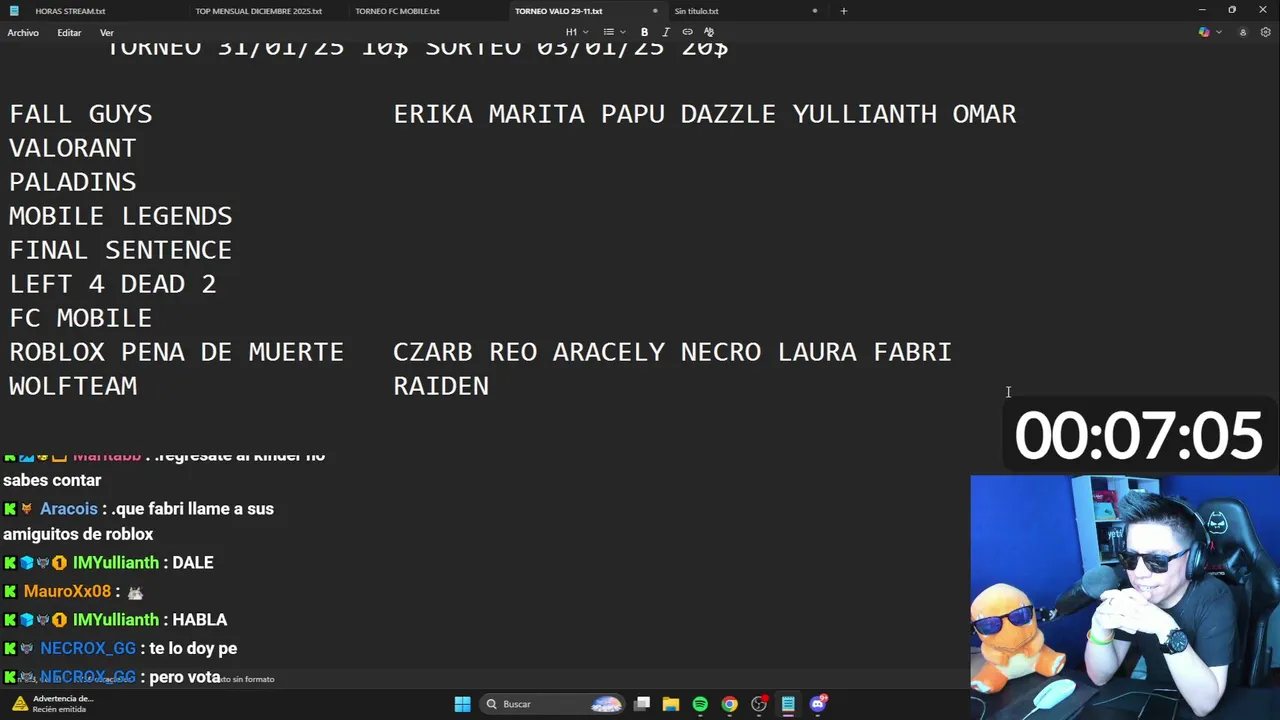This screenshot has width=1280, height=720.
Task: Click ROBLOX PENA DE MUERTE text
Action: (x=177, y=352)
